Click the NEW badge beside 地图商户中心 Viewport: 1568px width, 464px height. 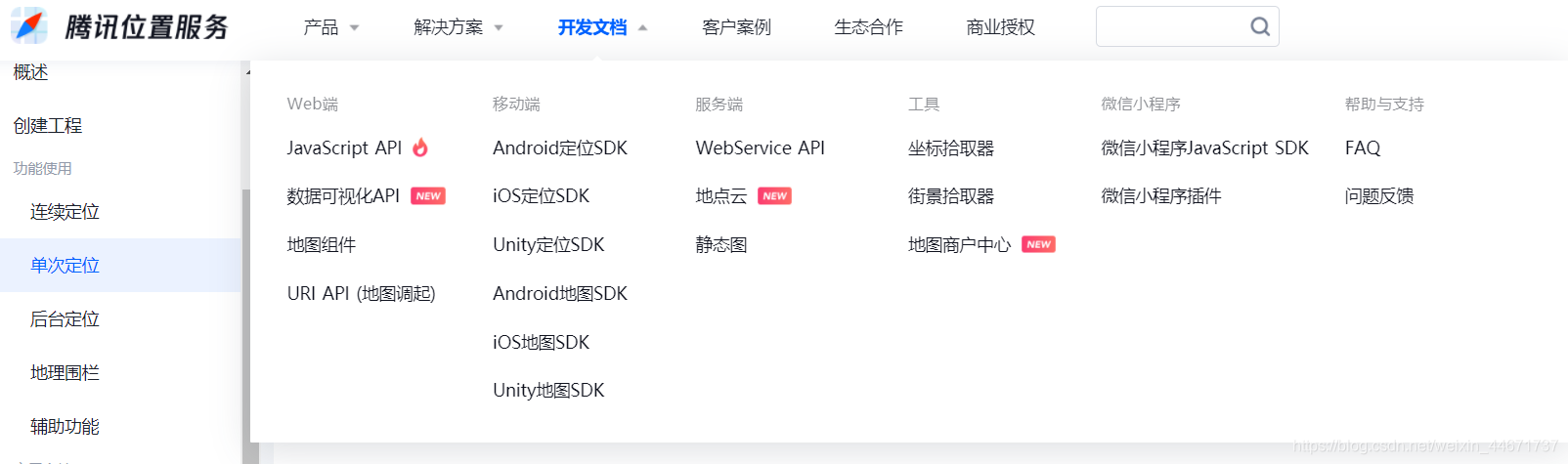pyautogui.click(x=1038, y=244)
